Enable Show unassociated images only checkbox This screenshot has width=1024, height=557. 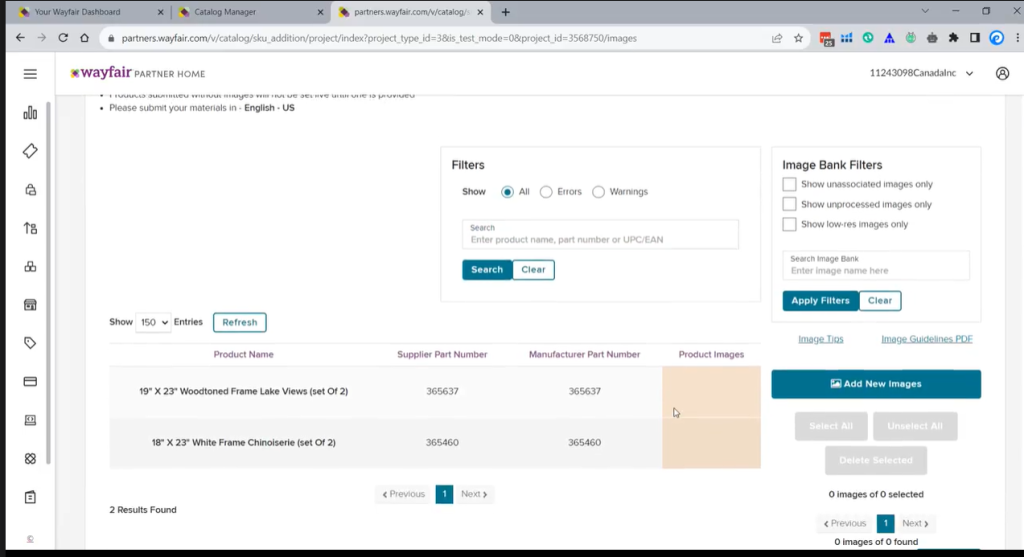[x=789, y=184]
